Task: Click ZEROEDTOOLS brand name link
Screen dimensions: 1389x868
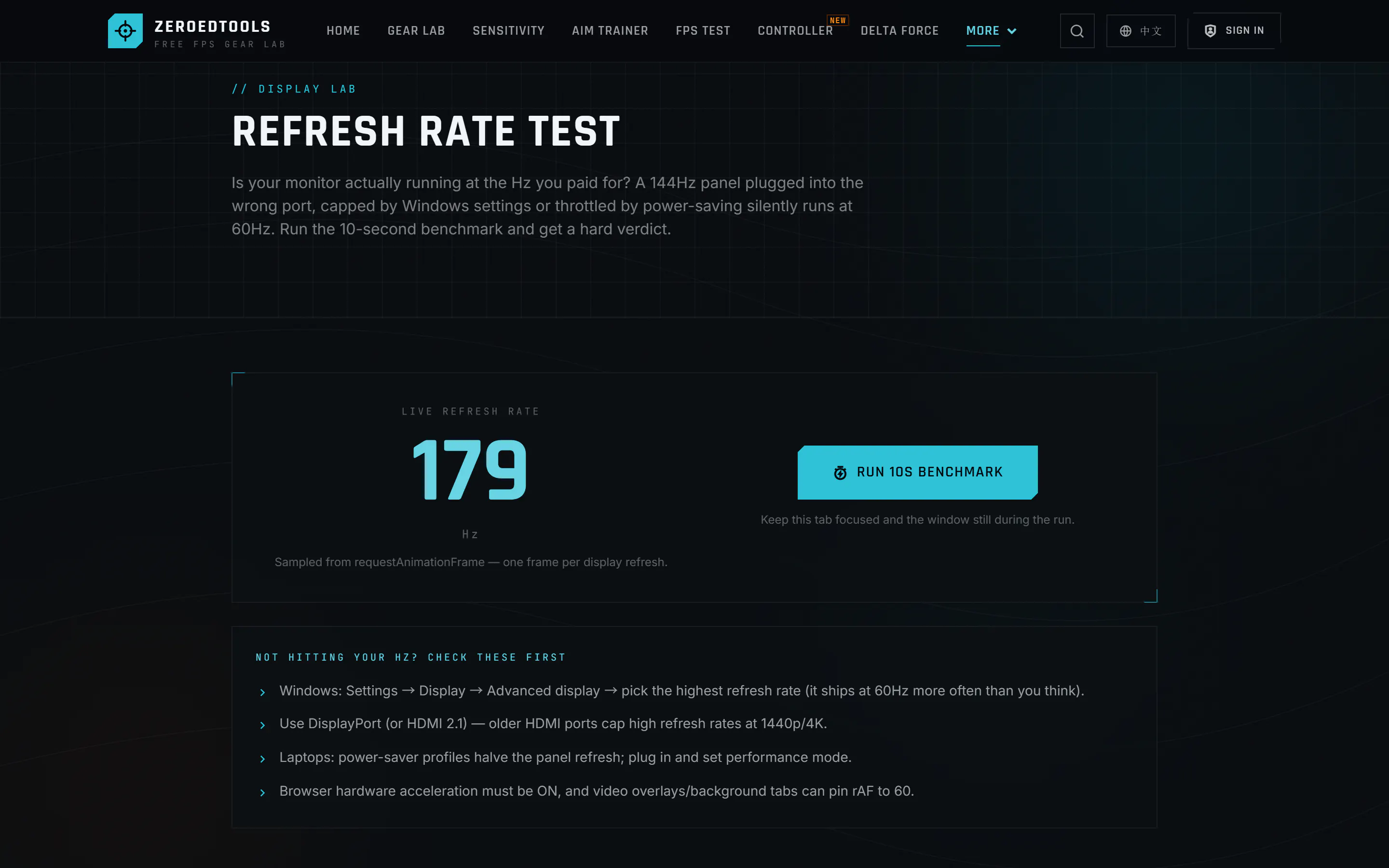Action: [x=212, y=27]
